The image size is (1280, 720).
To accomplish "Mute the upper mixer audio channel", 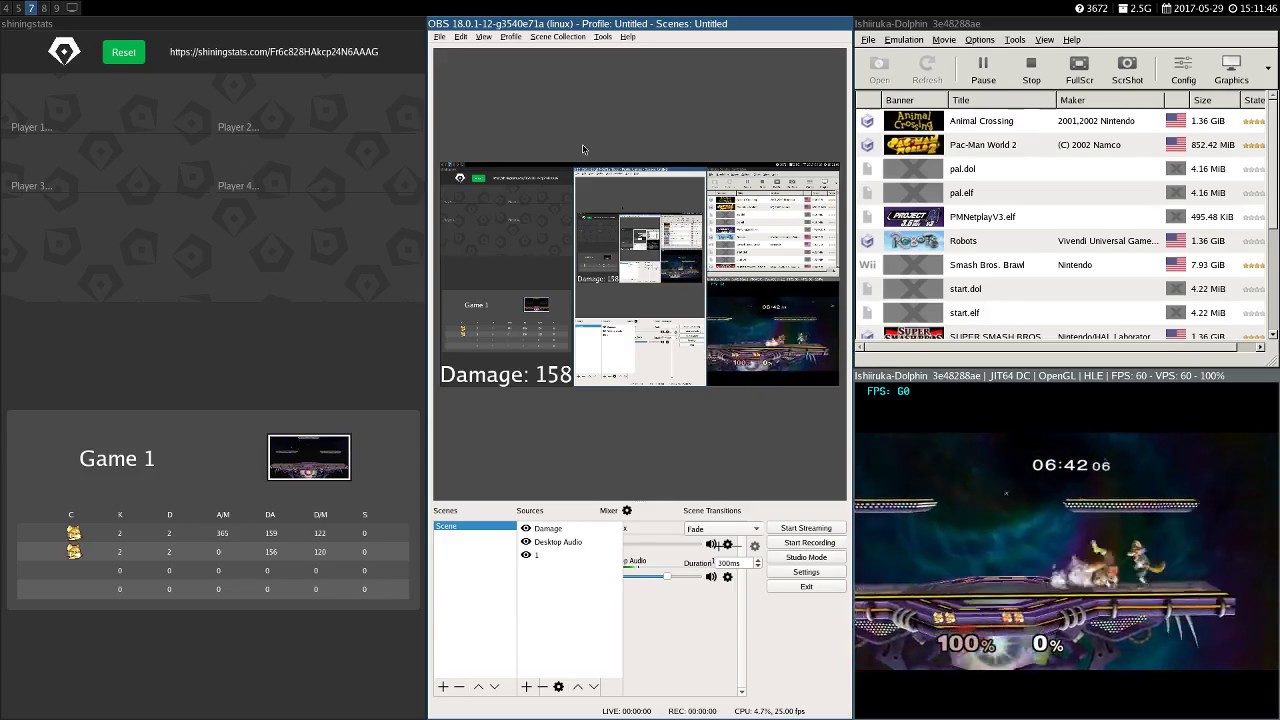I will [711, 545].
